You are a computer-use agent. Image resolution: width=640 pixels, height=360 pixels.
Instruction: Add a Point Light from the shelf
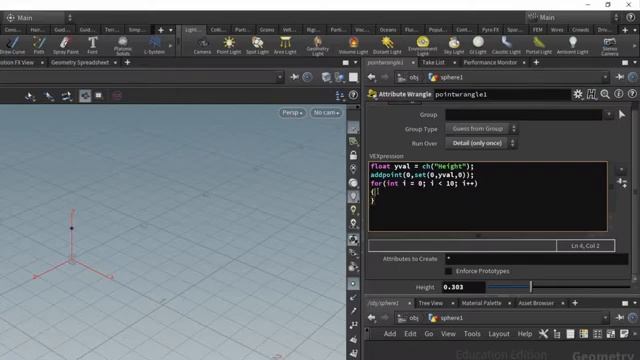(229, 45)
